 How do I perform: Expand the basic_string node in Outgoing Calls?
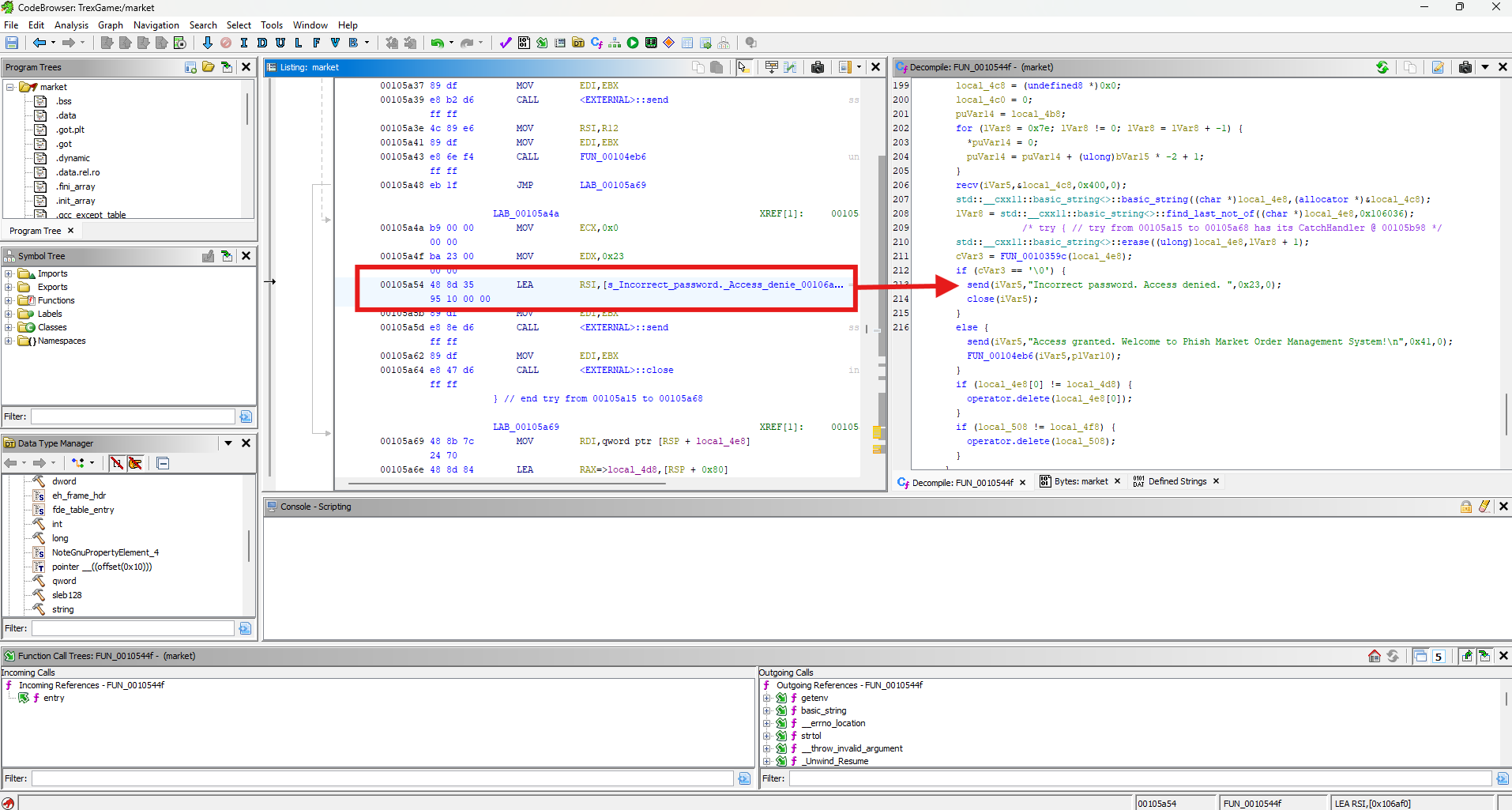coord(766,710)
